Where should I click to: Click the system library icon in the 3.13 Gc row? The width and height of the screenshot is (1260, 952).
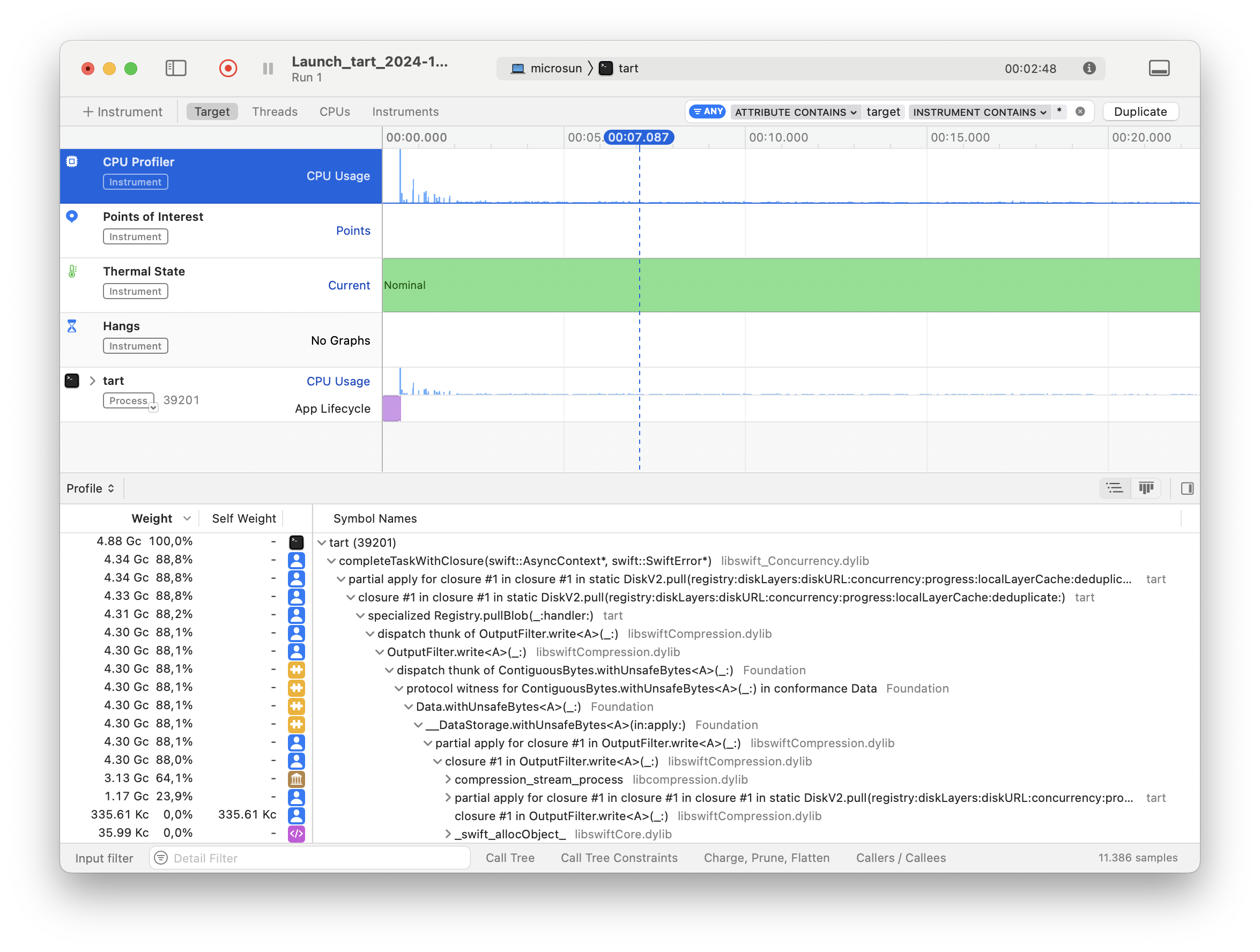[x=296, y=779]
